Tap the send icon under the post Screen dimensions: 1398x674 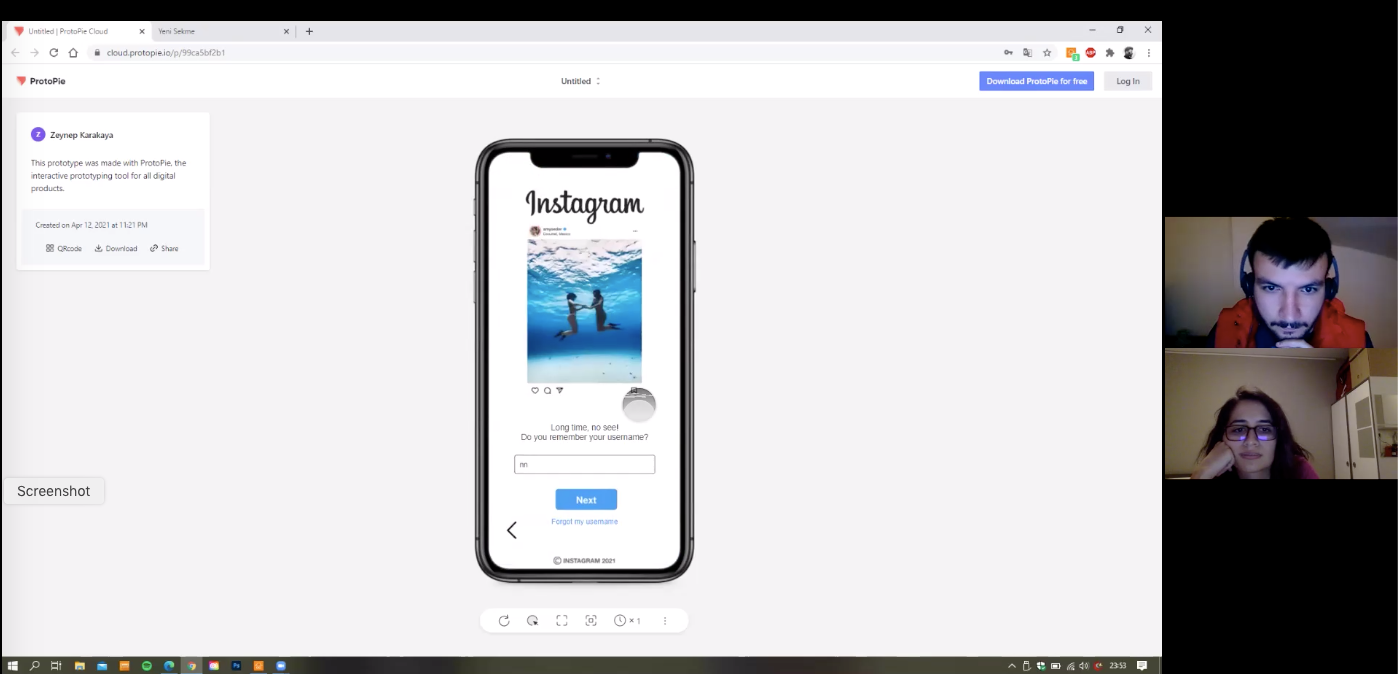(x=559, y=390)
